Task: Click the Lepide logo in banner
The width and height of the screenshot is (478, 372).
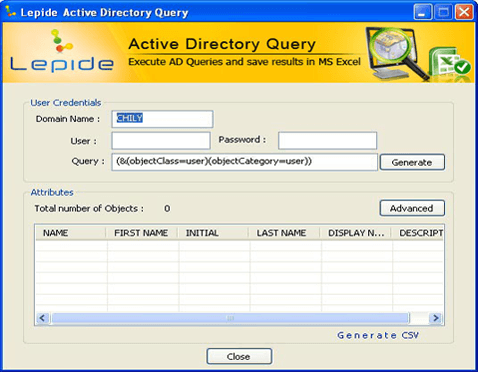Action: (x=62, y=51)
